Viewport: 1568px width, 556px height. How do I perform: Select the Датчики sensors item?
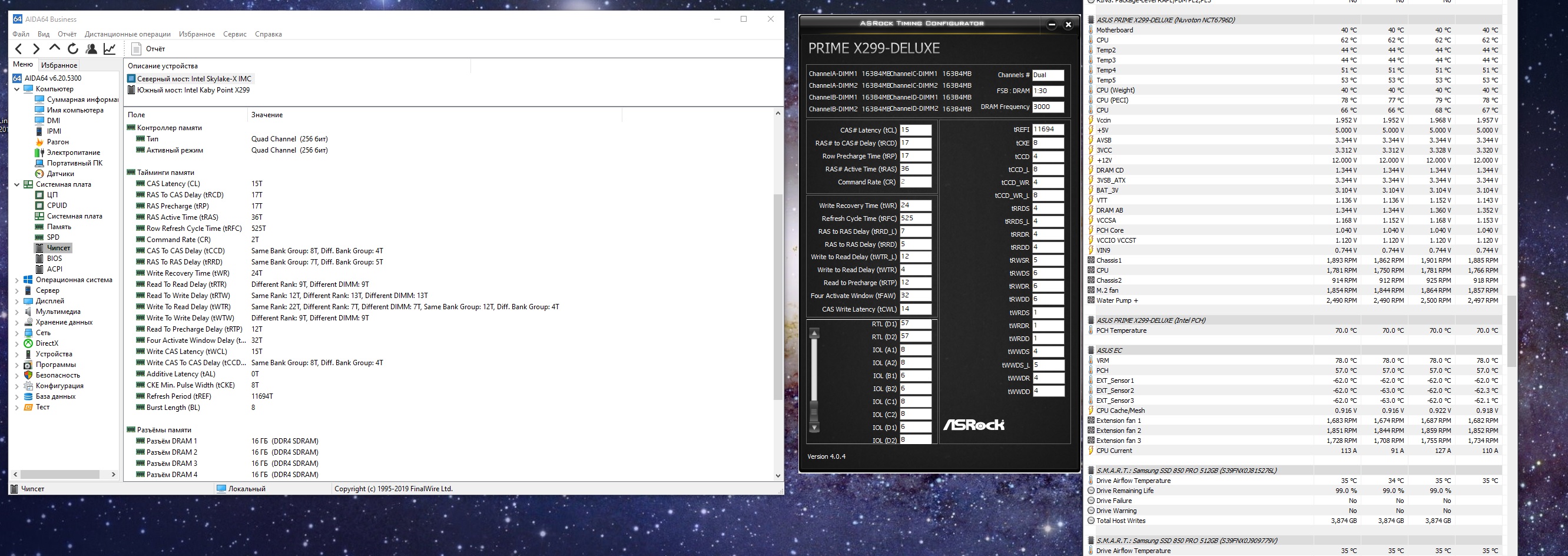pyautogui.click(x=60, y=174)
